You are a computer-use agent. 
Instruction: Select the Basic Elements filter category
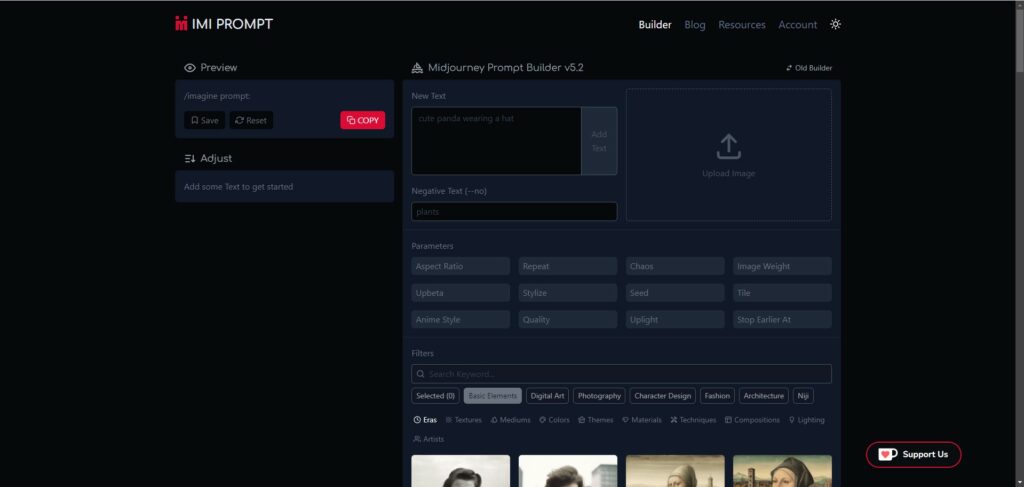(x=492, y=396)
